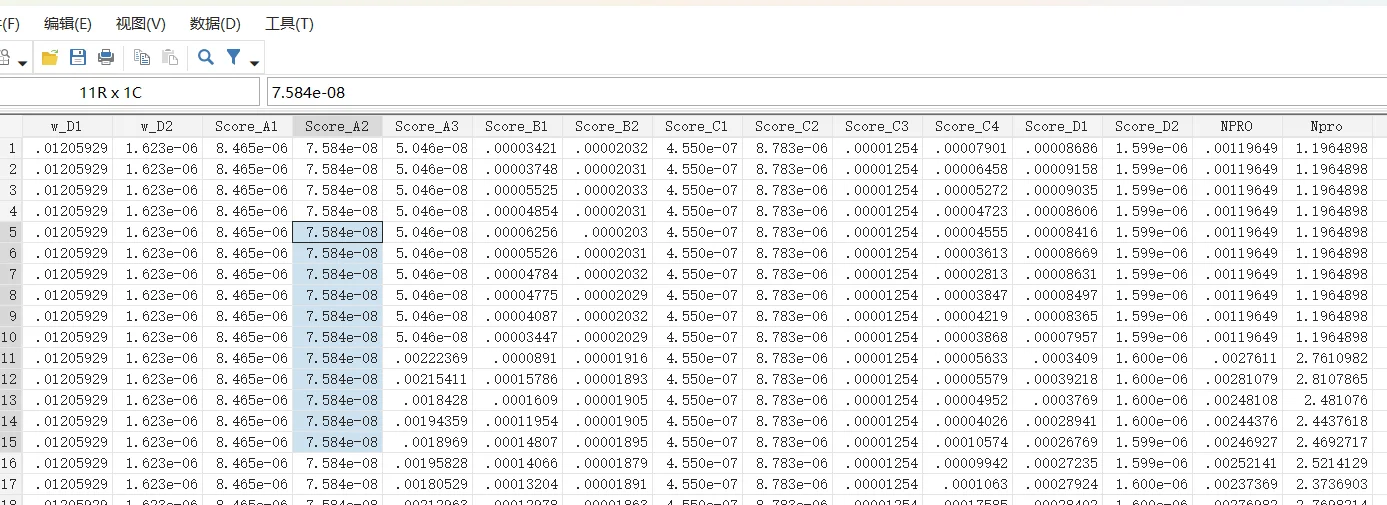This screenshot has width=1387, height=505.
Task: Click the Paste clipboard icon
Action: pyautogui.click(x=170, y=58)
